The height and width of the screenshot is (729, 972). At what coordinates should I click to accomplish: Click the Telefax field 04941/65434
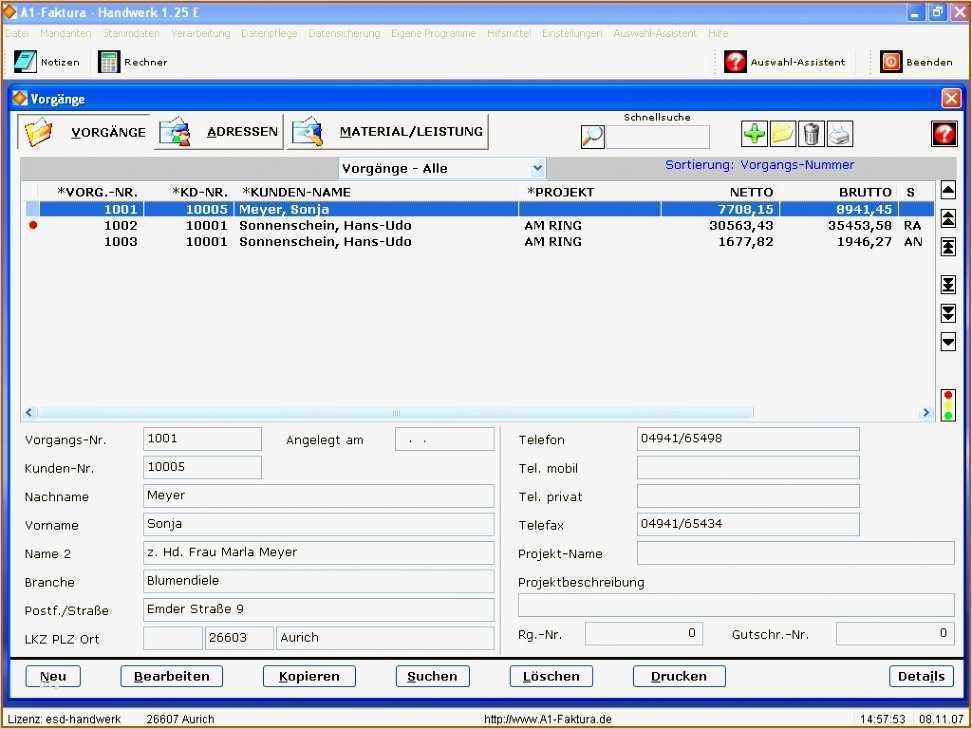[748, 524]
